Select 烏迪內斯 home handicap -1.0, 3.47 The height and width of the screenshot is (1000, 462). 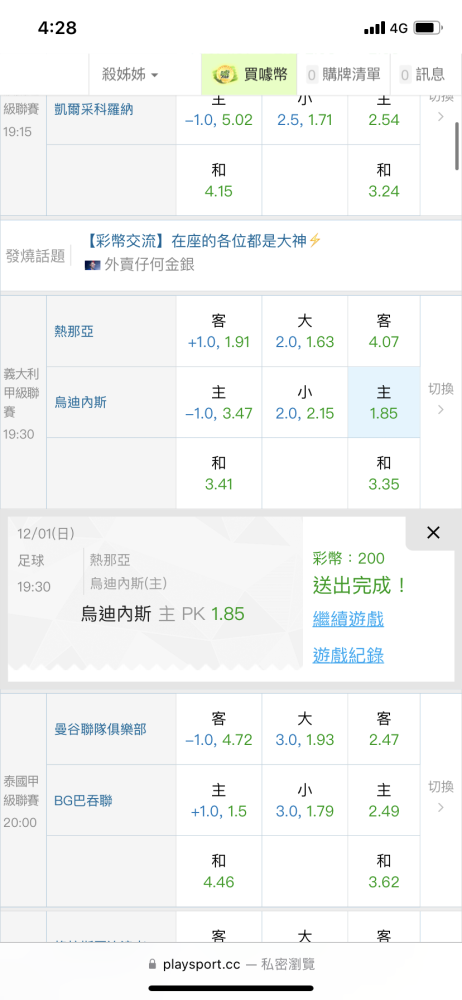(x=219, y=402)
